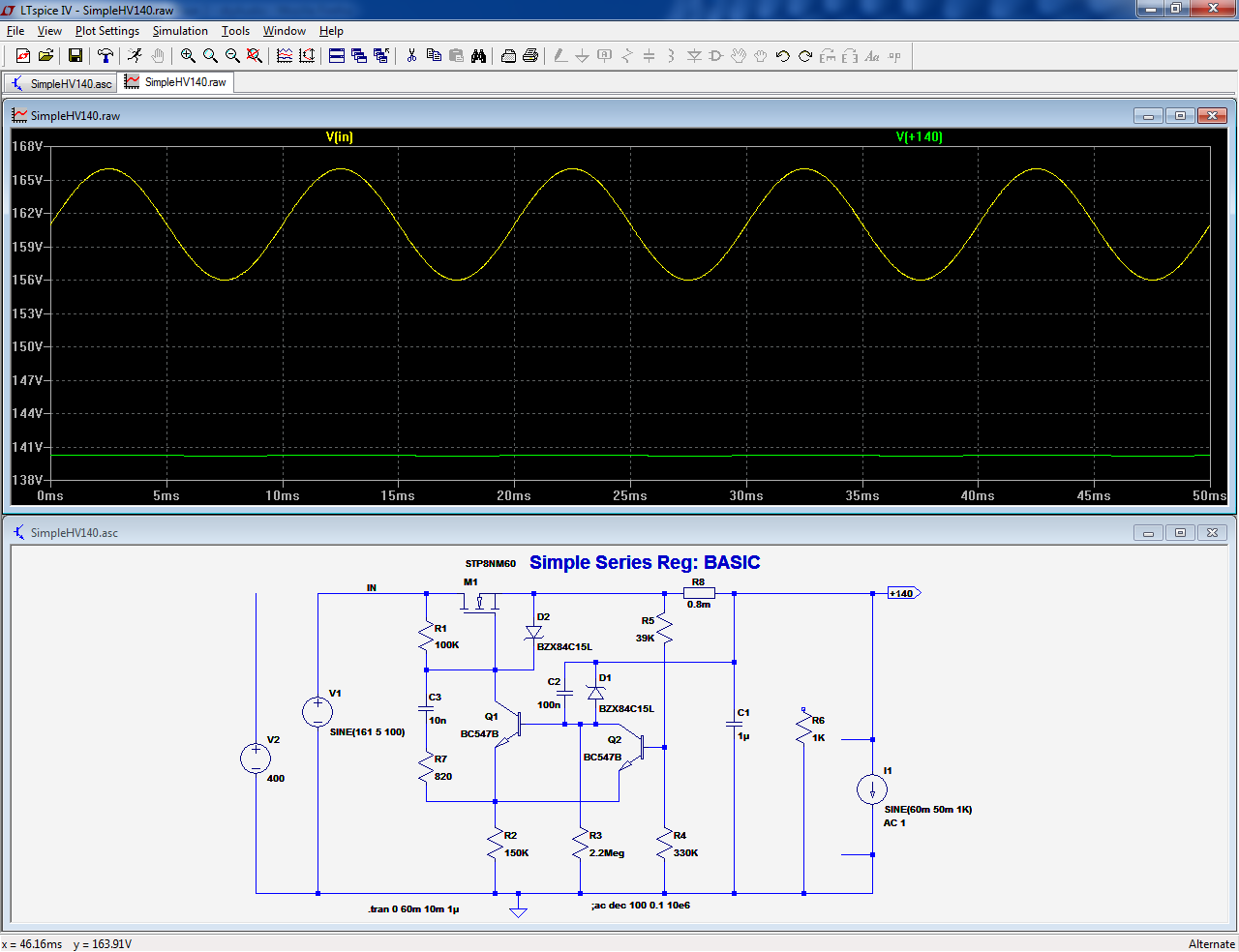Click the SINE(161 5 100) value of V1
Viewport: 1239px width, 952px height.
tap(367, 732)
